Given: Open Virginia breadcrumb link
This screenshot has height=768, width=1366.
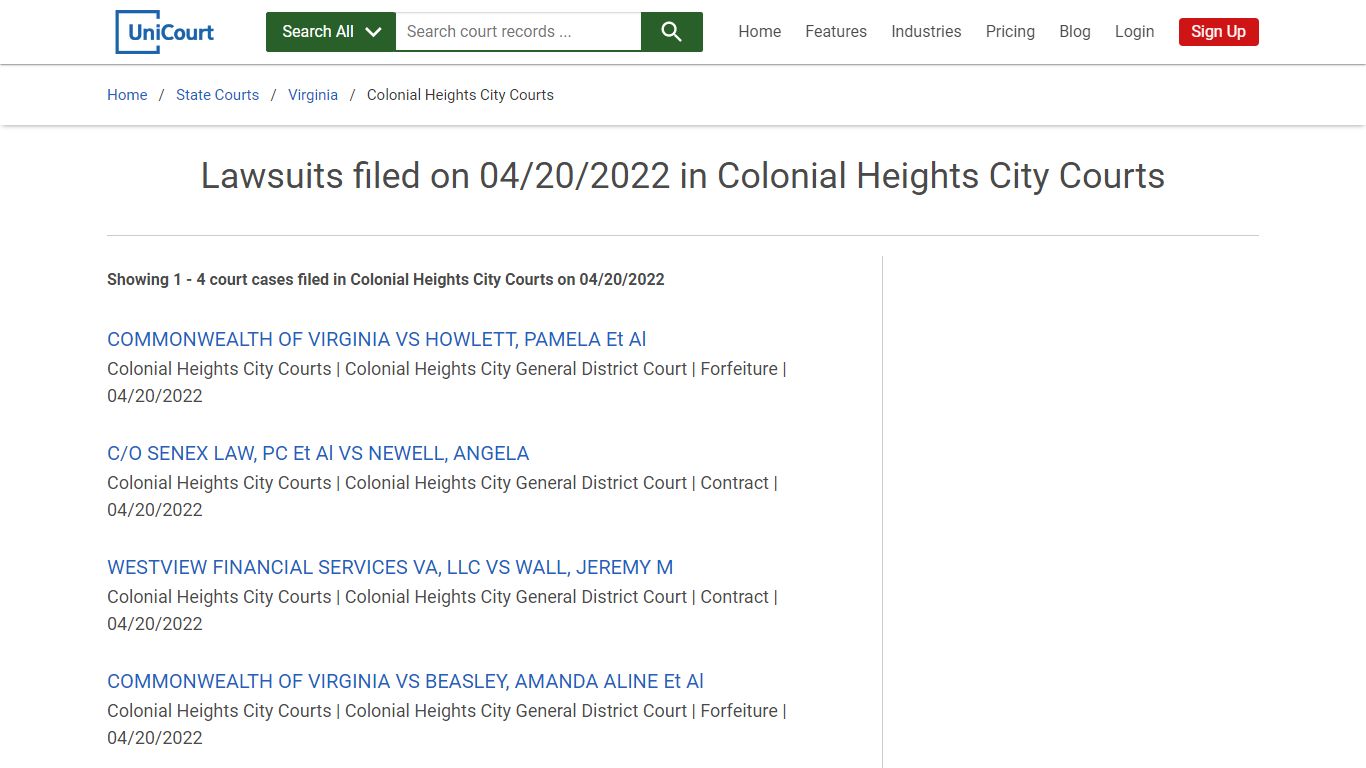Looking at the screenshot, I should pyautogui.click(x=313, y=95).
